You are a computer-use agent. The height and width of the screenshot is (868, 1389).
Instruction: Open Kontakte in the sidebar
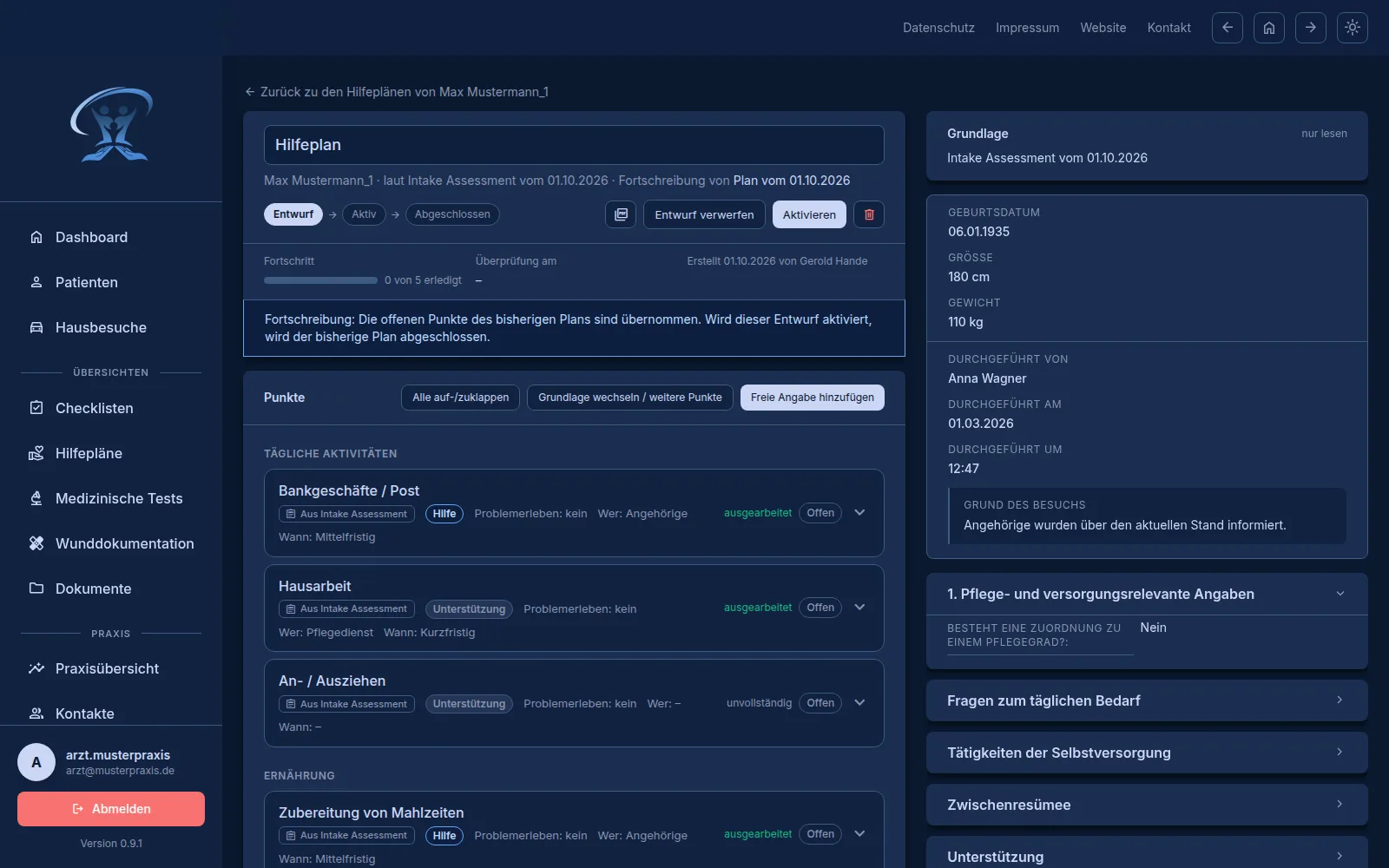pyautogui.click(x=111, y=713)
